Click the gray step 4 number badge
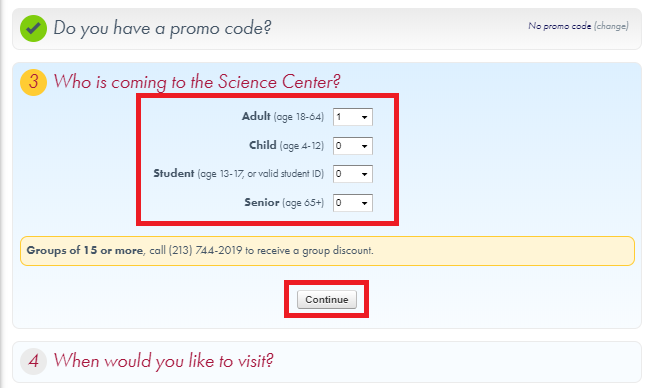 pos(34,361)
